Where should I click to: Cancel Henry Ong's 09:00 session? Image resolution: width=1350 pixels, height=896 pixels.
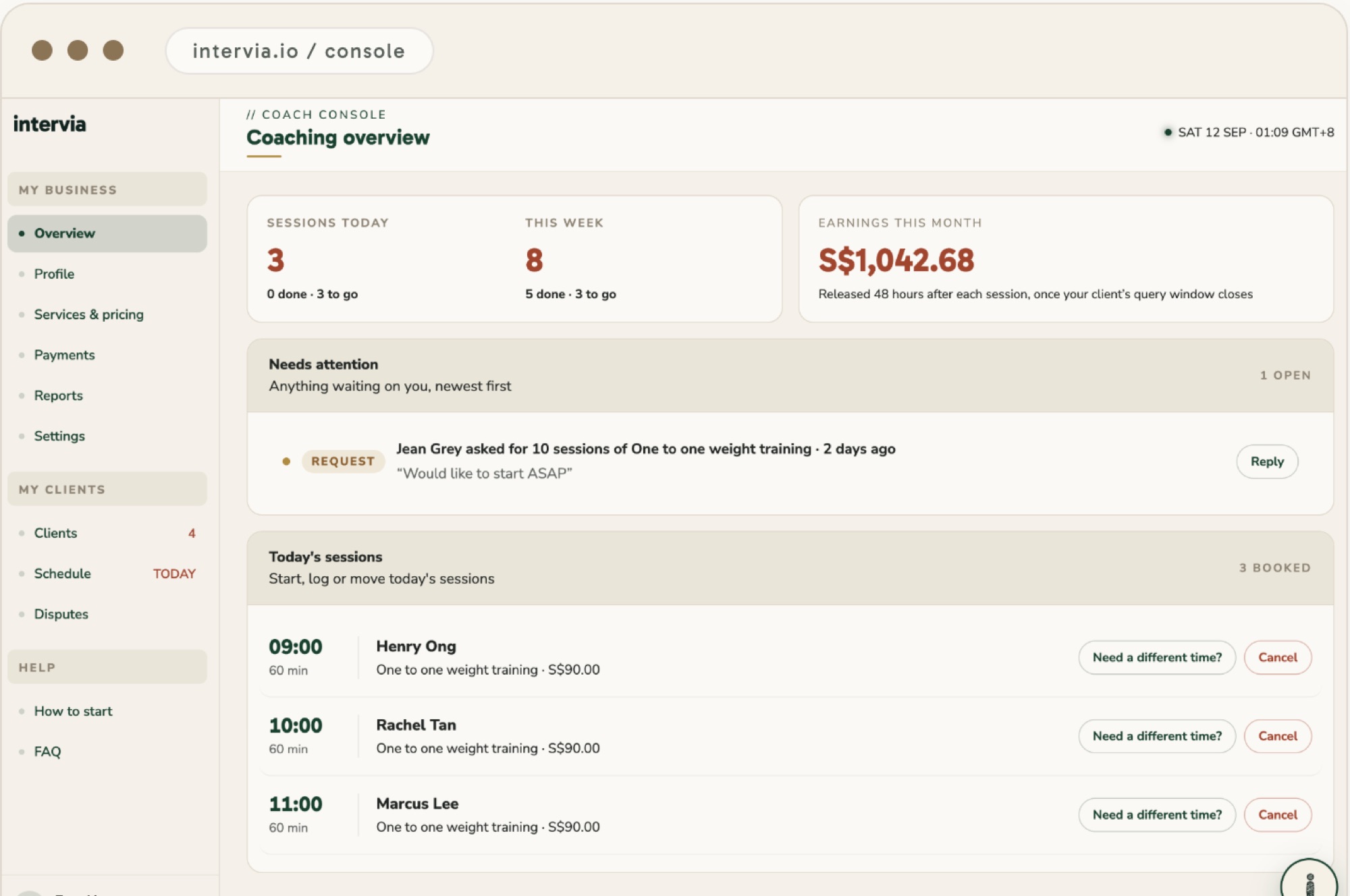click(x=1278, y=657)
